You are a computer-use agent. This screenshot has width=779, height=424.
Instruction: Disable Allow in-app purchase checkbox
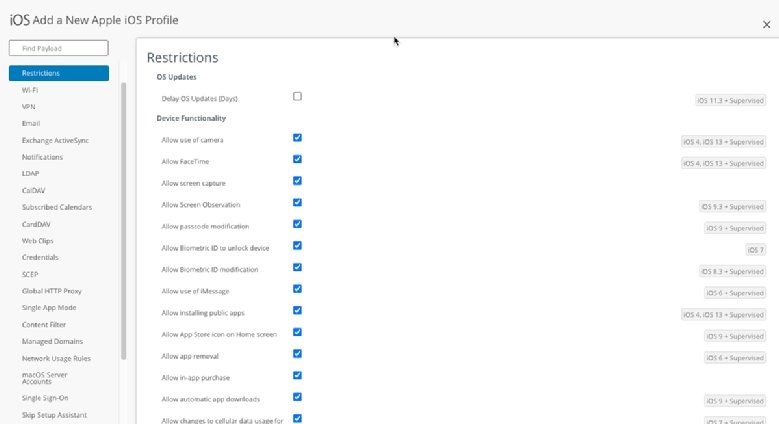[x=297, y=375]
